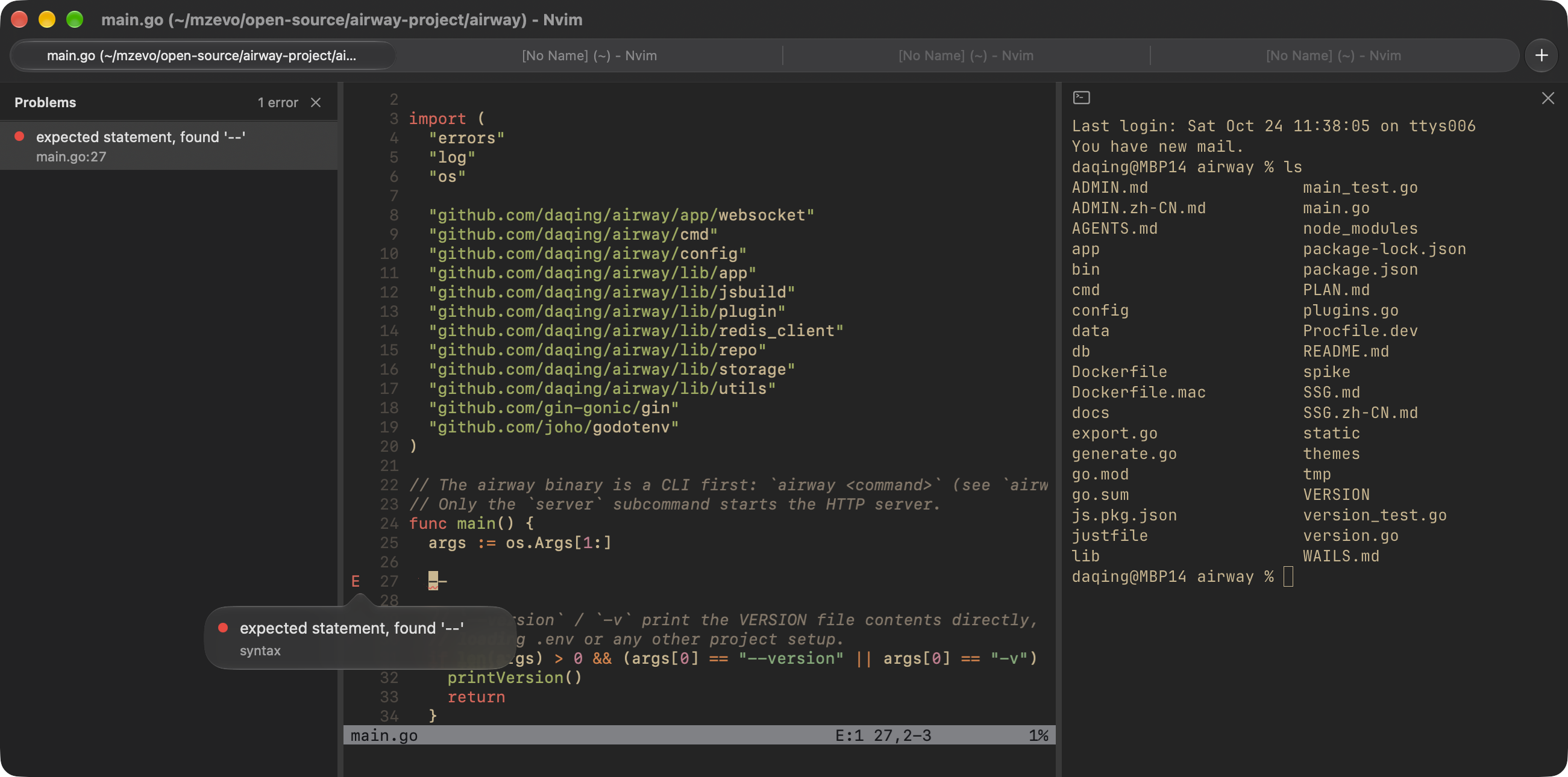Switch to the fourth [No Name] Nvim tab

pyautogui.click(x=1334, y=55)
